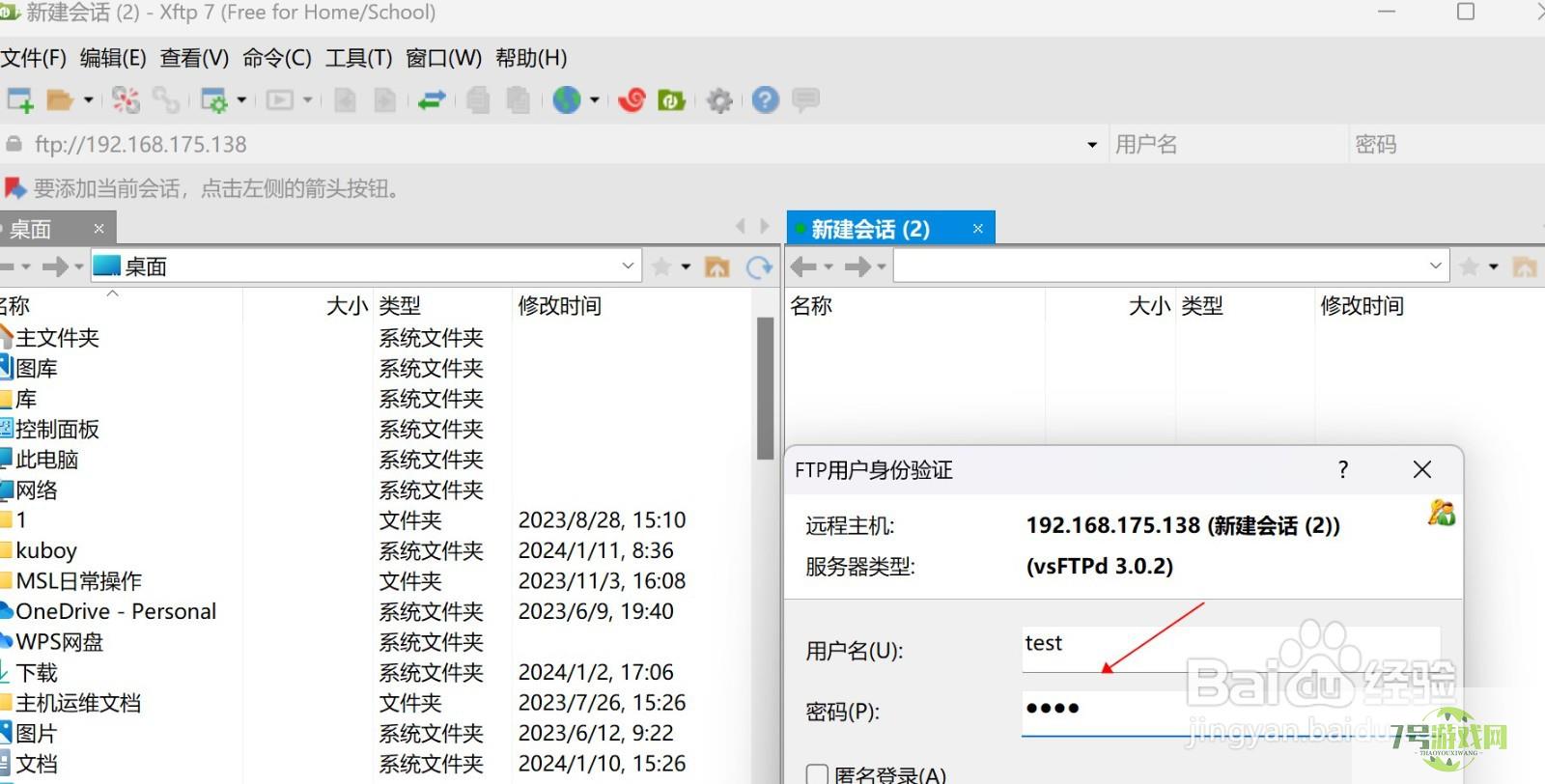This screenshot has width=1545, height=784.
Task: Click the Open session folder icon
Action: point(60,99)
